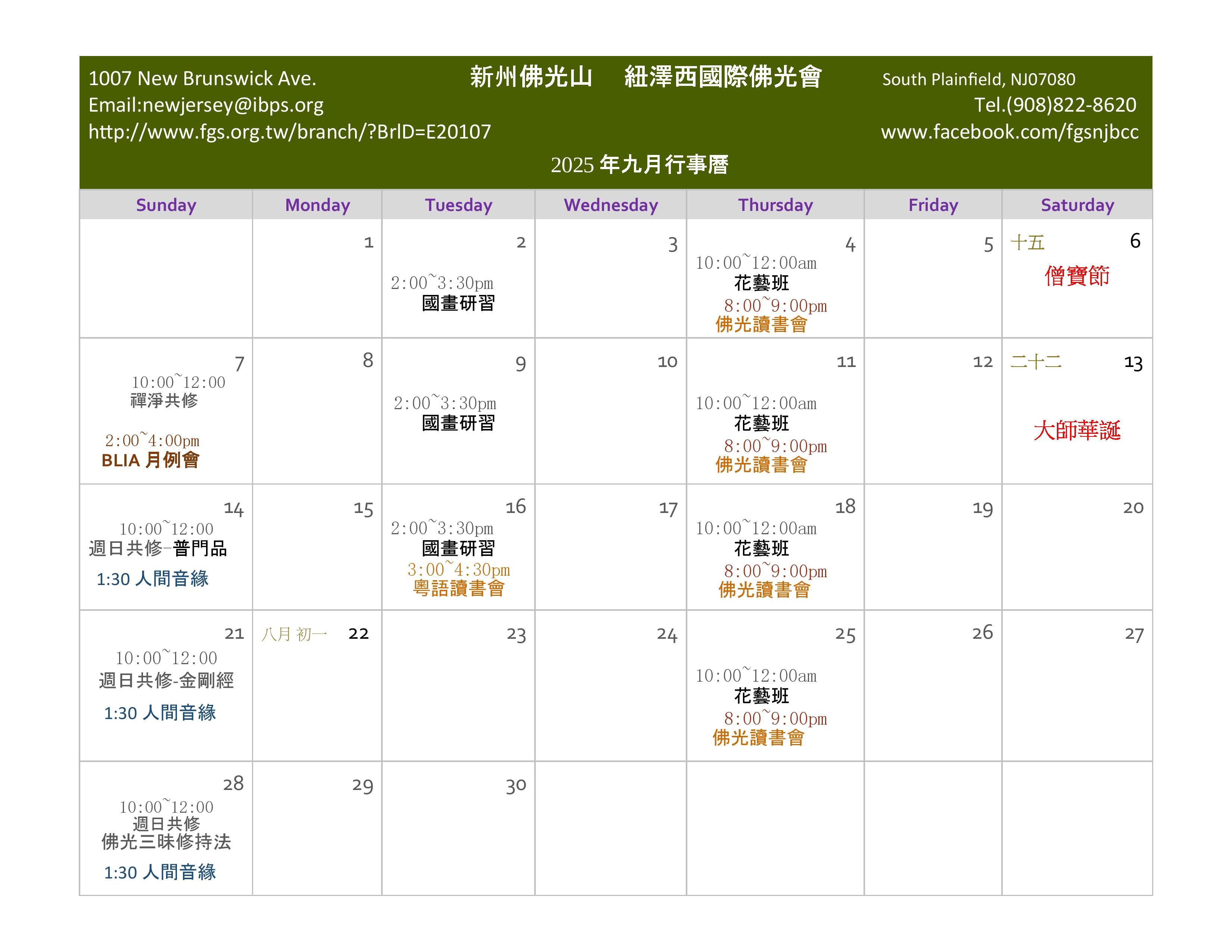
Task: Open the fgs.org.tw branch URL
Action: [x=289, y=132]
